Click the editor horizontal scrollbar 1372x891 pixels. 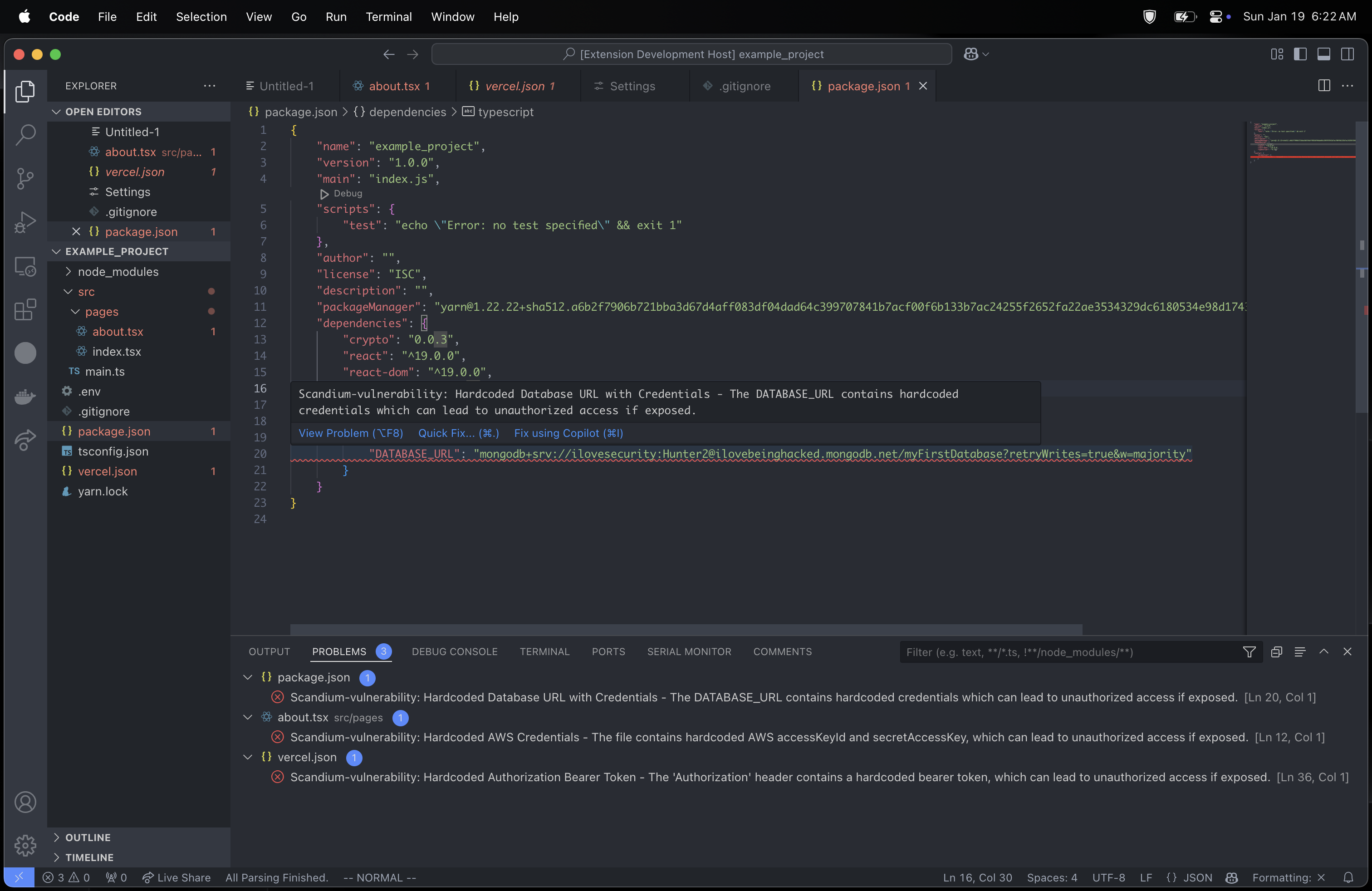click(x=686, y=629)
